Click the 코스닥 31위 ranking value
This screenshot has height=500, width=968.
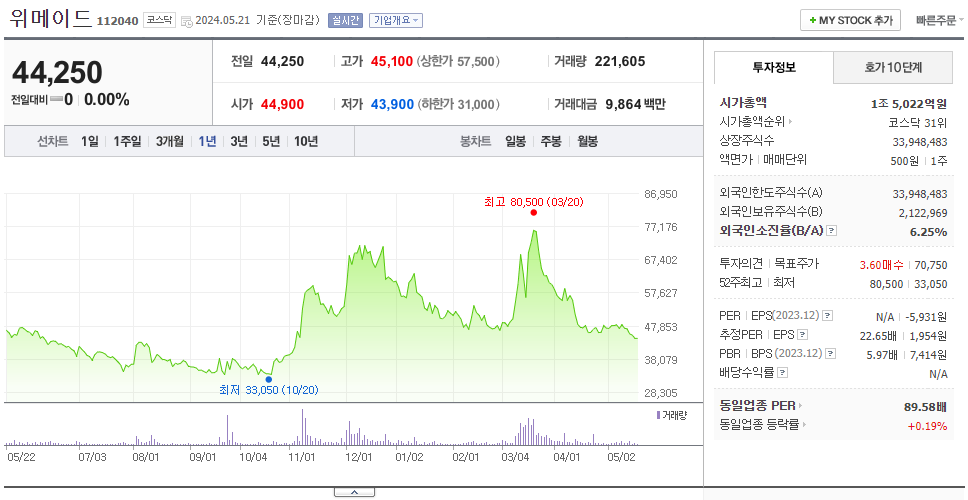pos(918,122)
